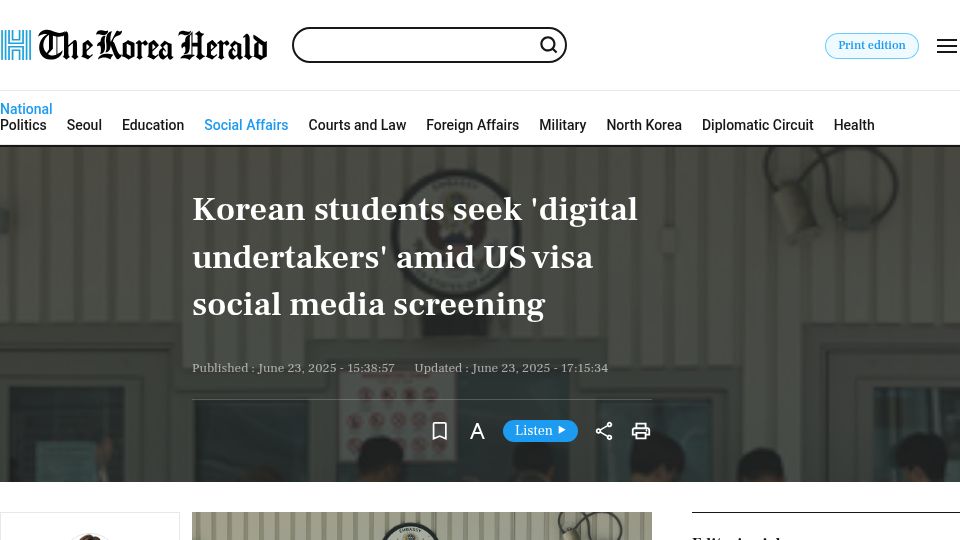
Task: Play article audio with Listen button
Action: coord(540,431)
